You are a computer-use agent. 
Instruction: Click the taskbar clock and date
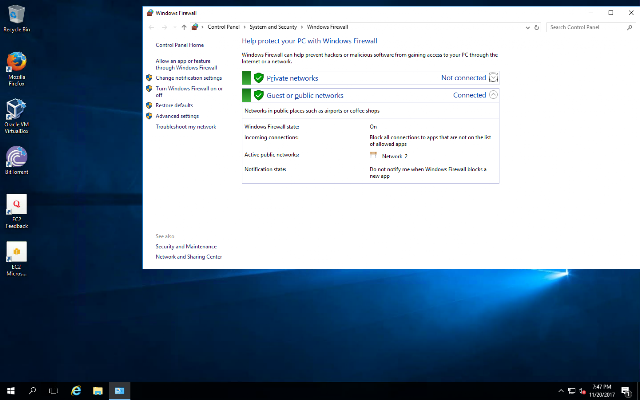click(x=602, y=391)
